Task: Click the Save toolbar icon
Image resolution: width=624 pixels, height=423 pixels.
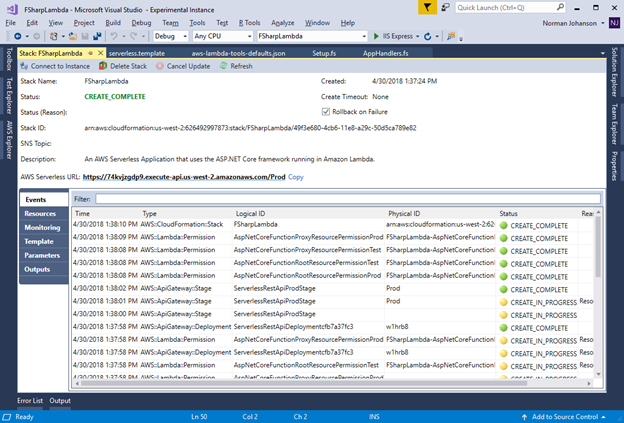Action: [x=85, y=36]
